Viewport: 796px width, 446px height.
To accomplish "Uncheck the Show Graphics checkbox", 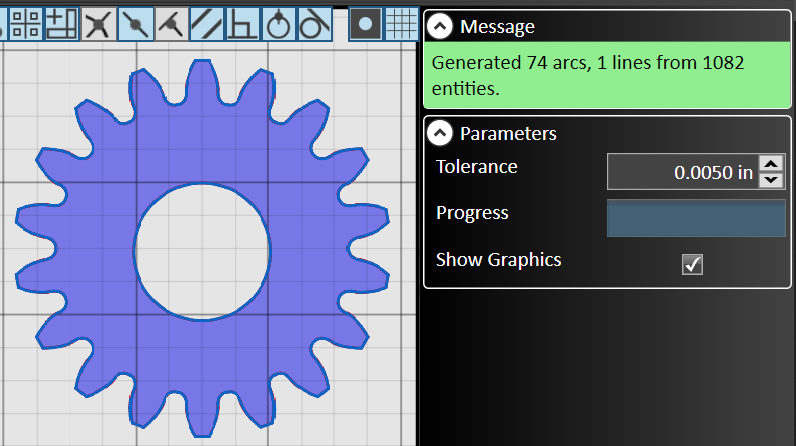I will [692, 264].
